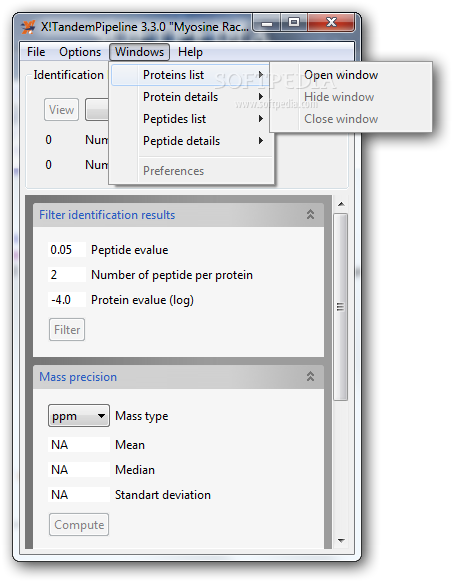The image size is (453, 582).
Task: Click the scrollbar down arrow
Action: point(341,540)
